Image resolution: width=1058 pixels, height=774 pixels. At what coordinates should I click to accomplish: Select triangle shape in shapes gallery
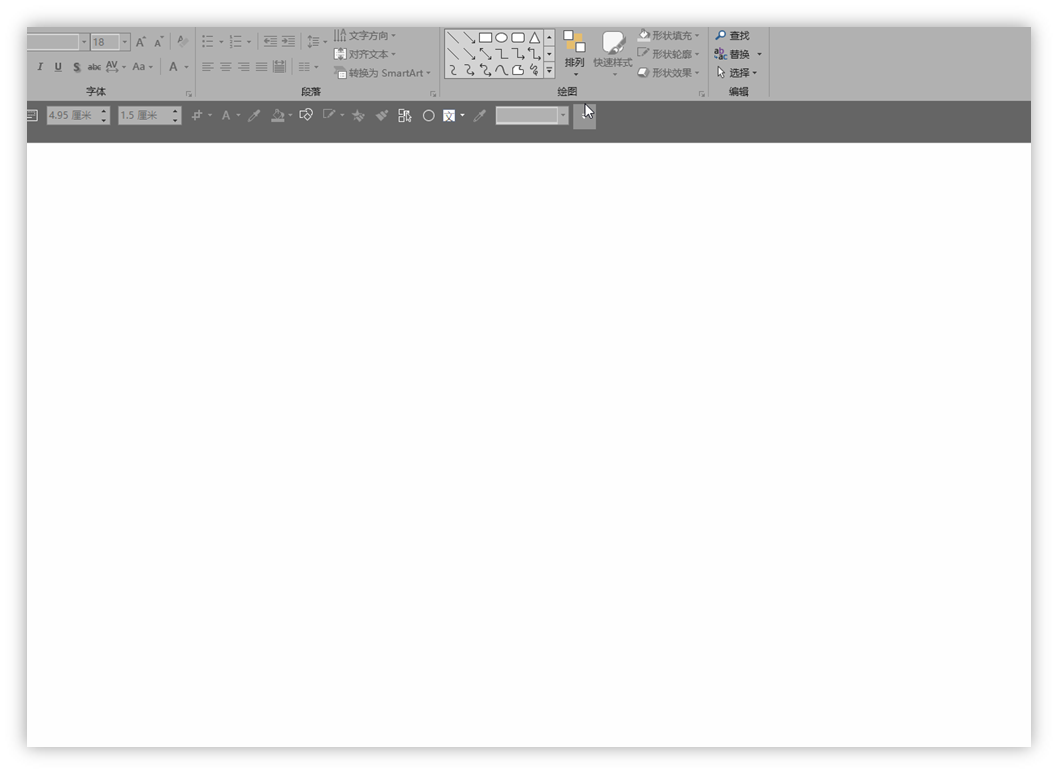[x=534, y=38]
